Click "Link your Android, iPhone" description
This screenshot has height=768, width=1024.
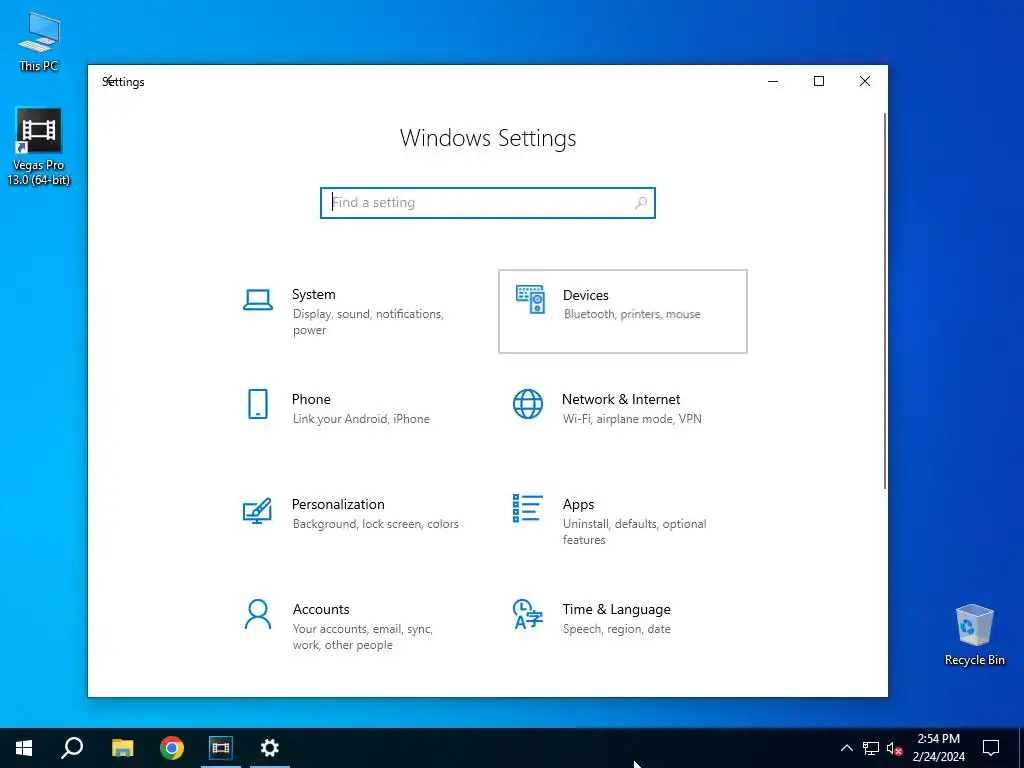[361, 419]
